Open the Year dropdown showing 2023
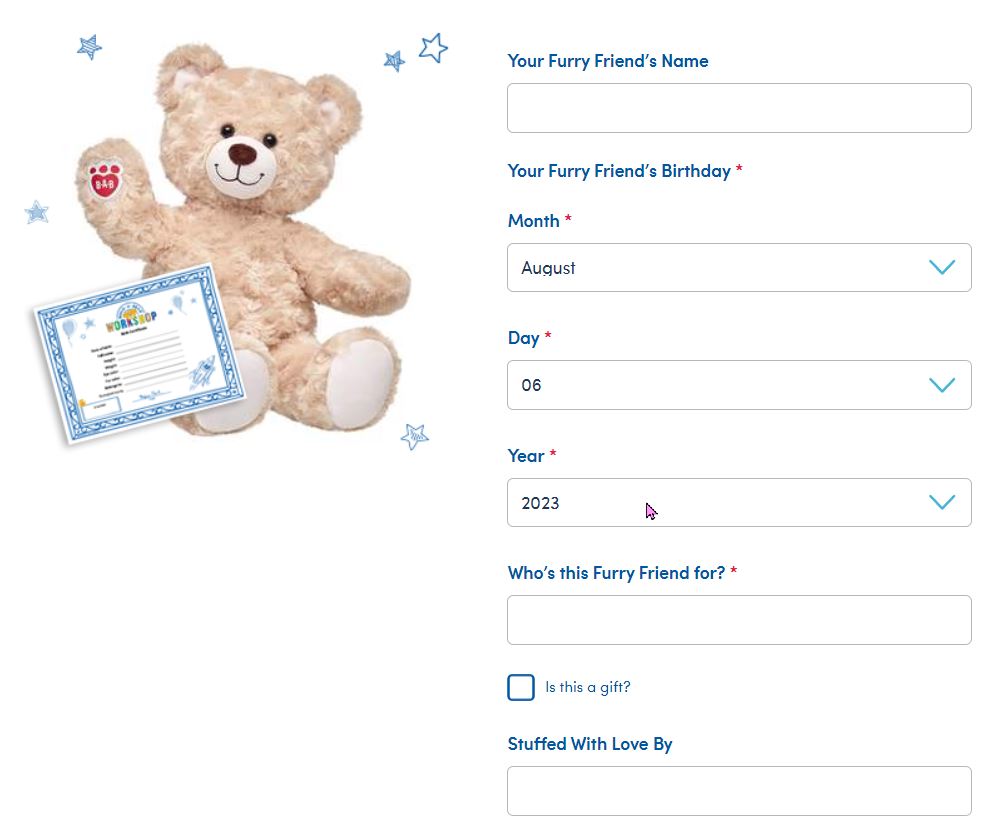Screen dimensions: 993x835 (x=739, y=503)
